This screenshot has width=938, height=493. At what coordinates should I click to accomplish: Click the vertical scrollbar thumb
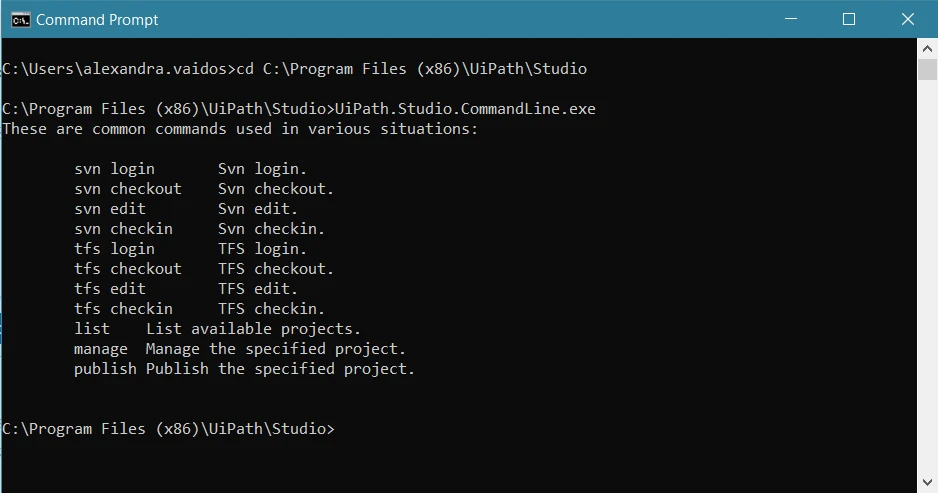(x=927, y=69)
